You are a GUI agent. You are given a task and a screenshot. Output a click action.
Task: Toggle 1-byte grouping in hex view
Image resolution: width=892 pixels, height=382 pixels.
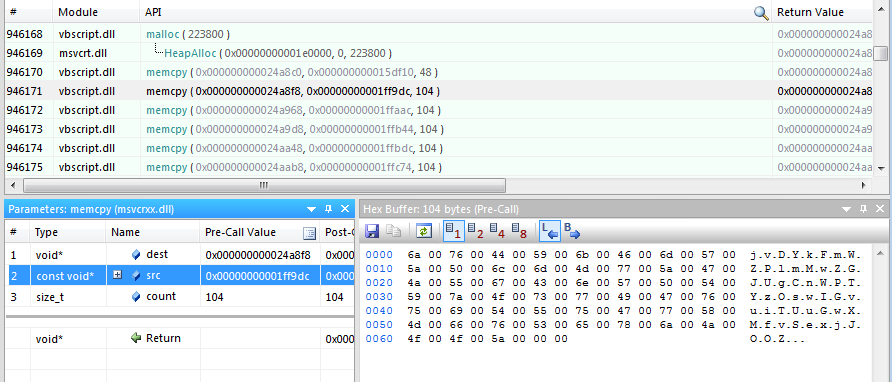(453, 231)
